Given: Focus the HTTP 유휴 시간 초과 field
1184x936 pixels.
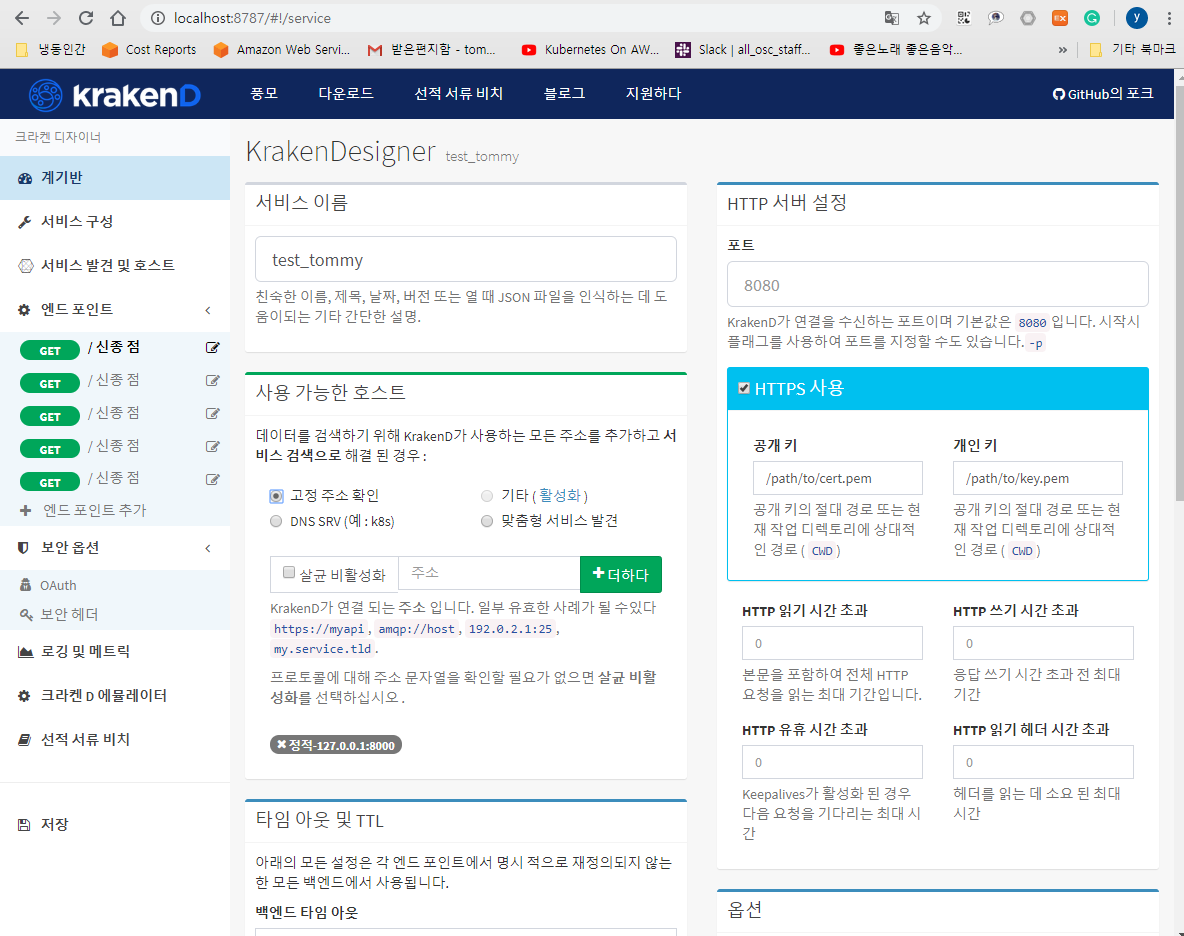Looking at the screenshot, I should [832, 762].
